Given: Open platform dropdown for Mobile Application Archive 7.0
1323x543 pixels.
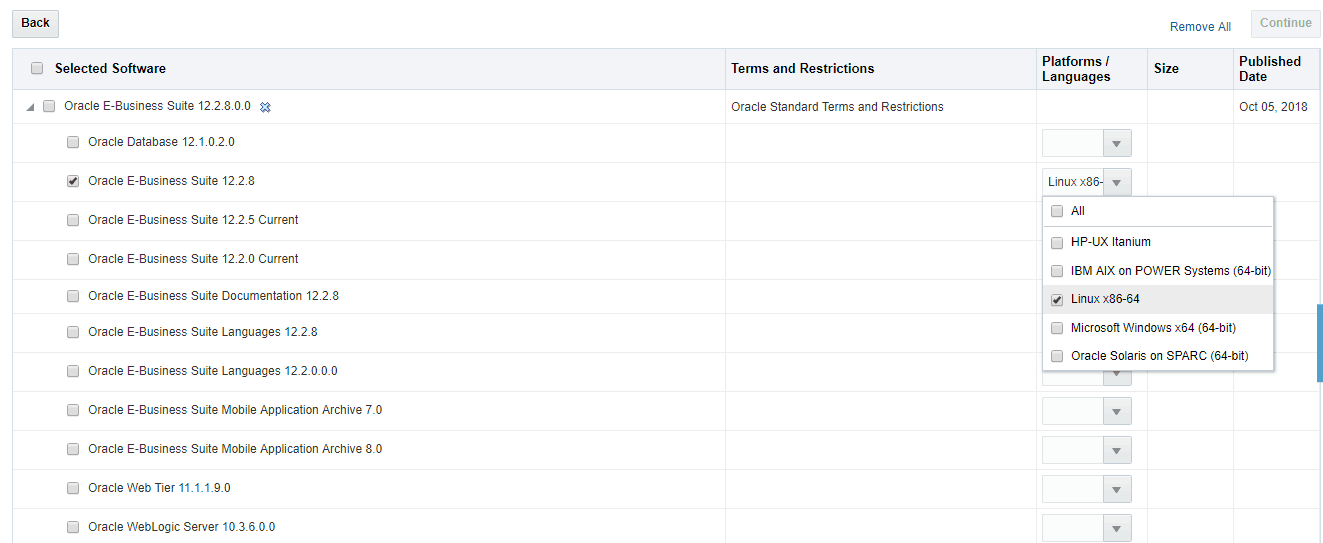Looking at the screenshot, I should tap(1117, 411).
